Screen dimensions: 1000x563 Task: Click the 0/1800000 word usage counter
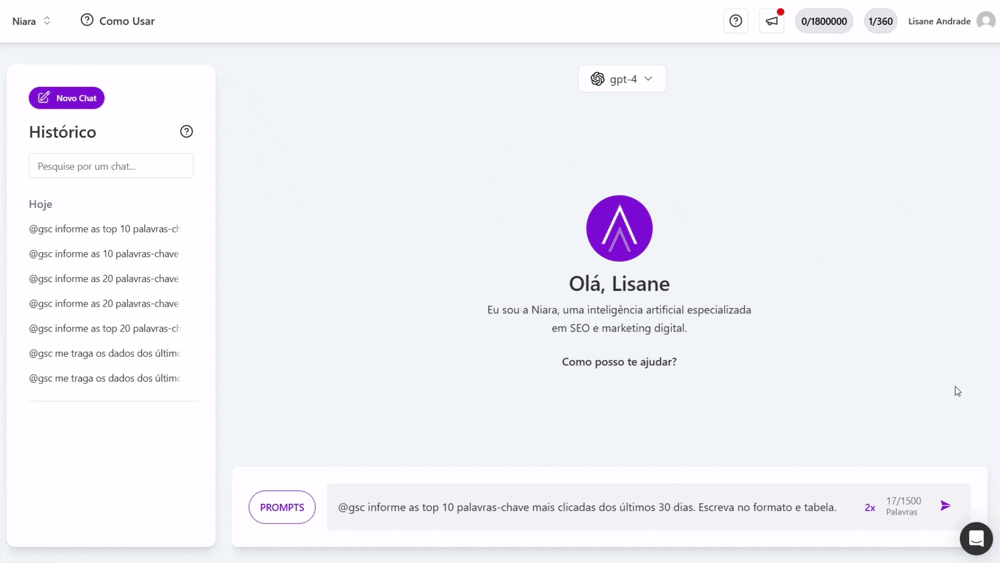pyautogui.click(x=823, y=21)
